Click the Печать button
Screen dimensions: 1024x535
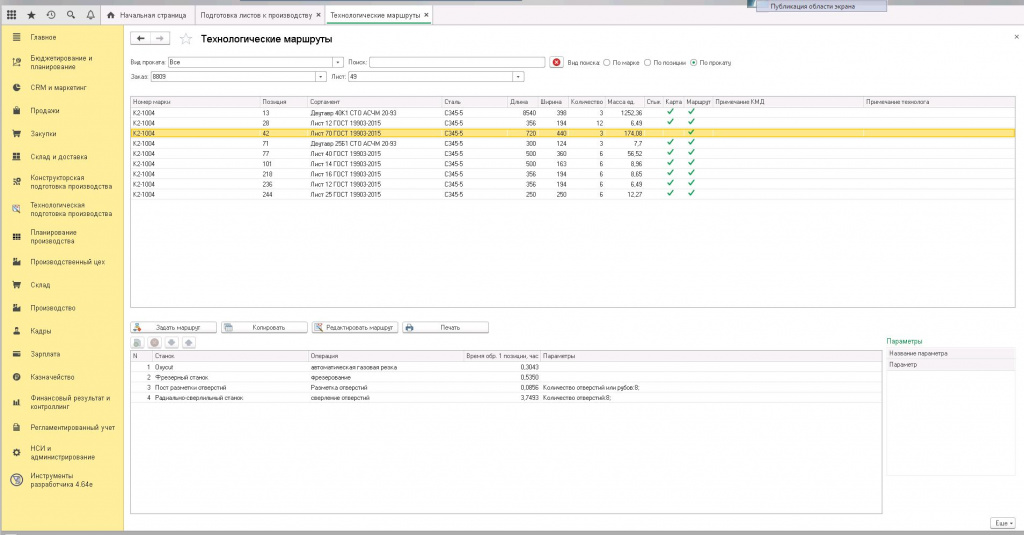[445, 327]
